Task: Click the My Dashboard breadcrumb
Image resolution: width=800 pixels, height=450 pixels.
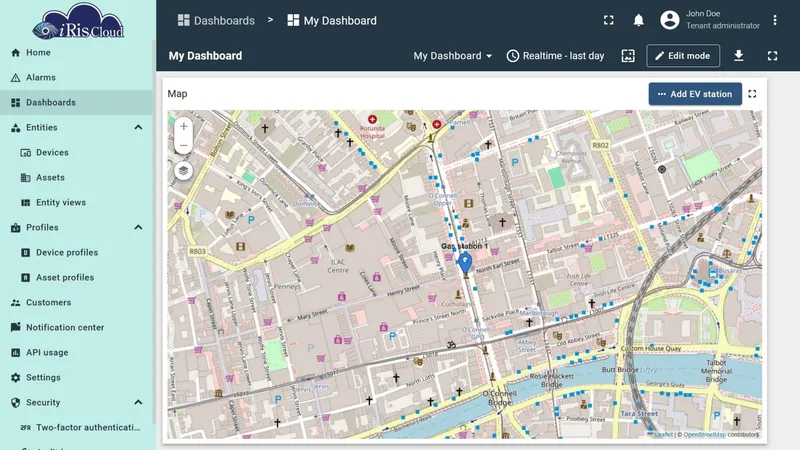Action: 332,20
